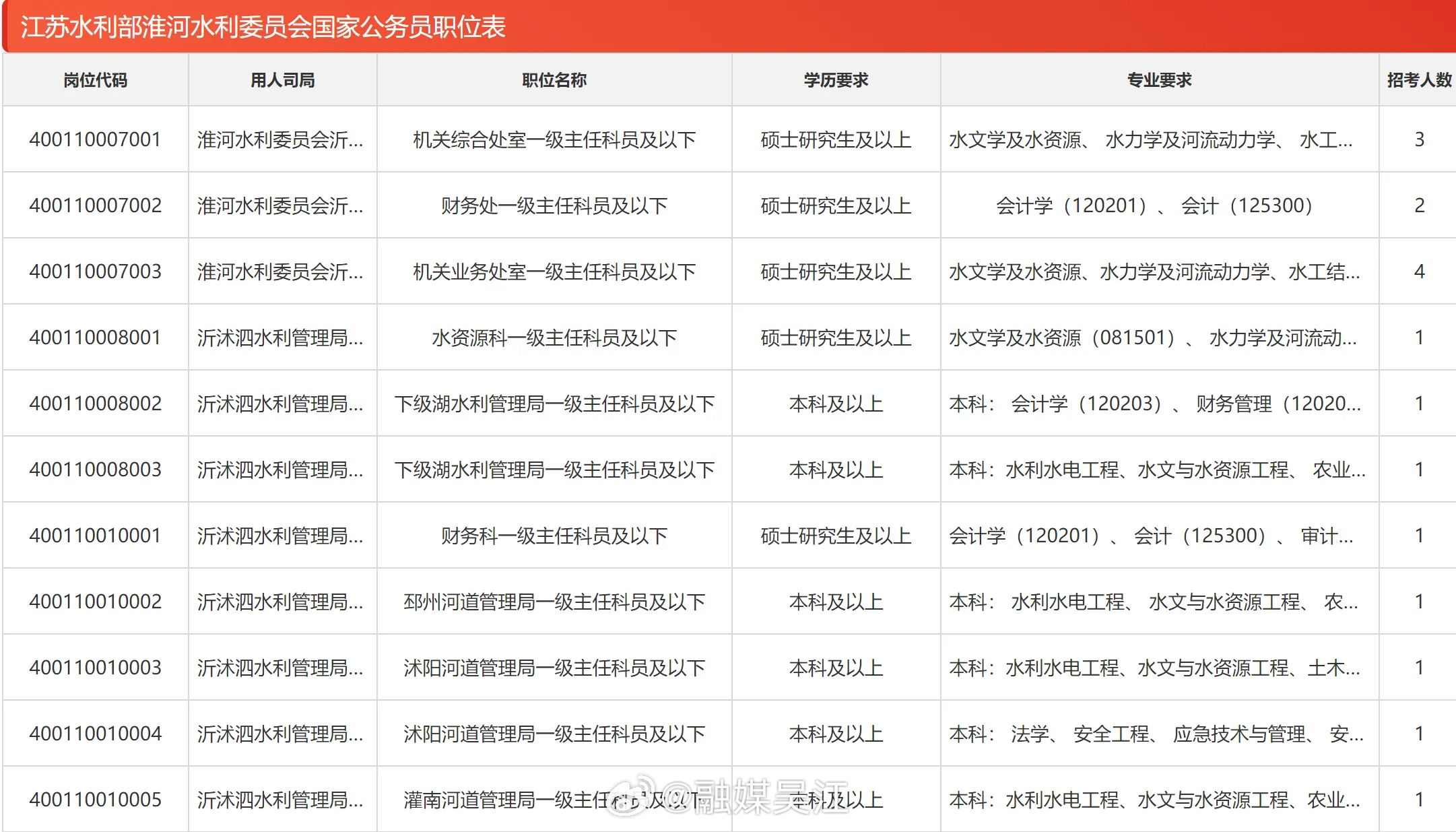Click 水资源科一级主任科员及以下 position name
The image size is (1456, 832).
point(554,338)
